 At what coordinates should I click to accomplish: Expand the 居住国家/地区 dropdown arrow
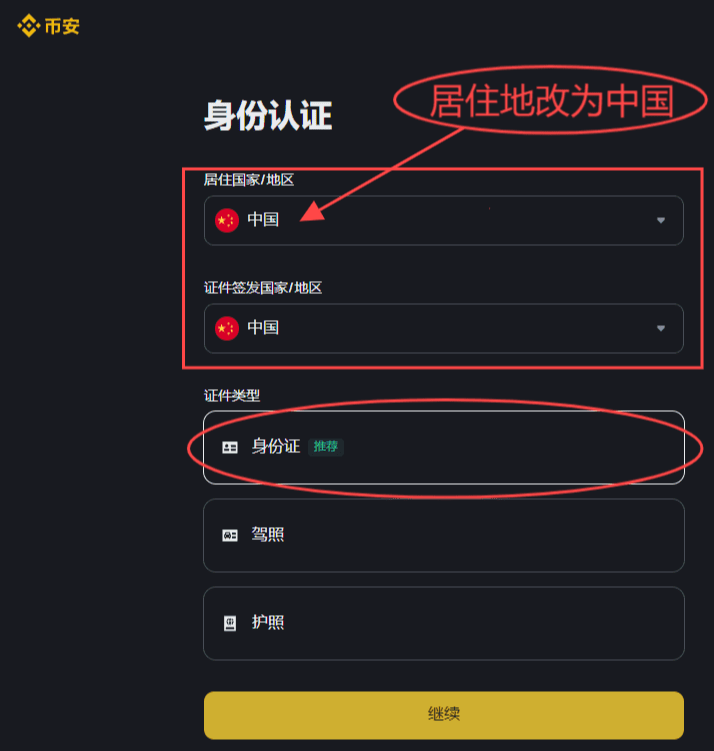point(661,220)
